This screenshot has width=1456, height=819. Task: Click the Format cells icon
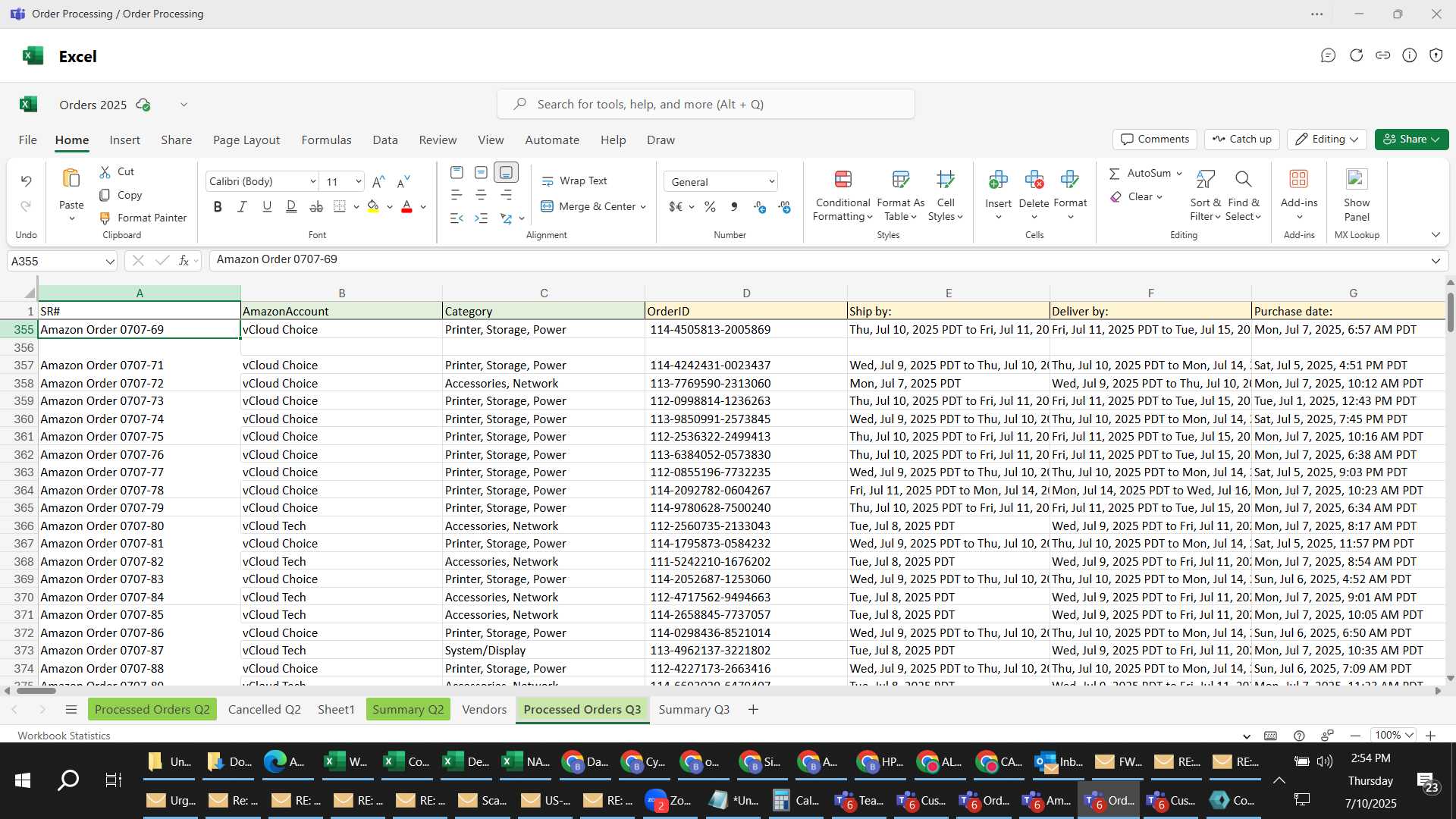(x=1070, y=180)
